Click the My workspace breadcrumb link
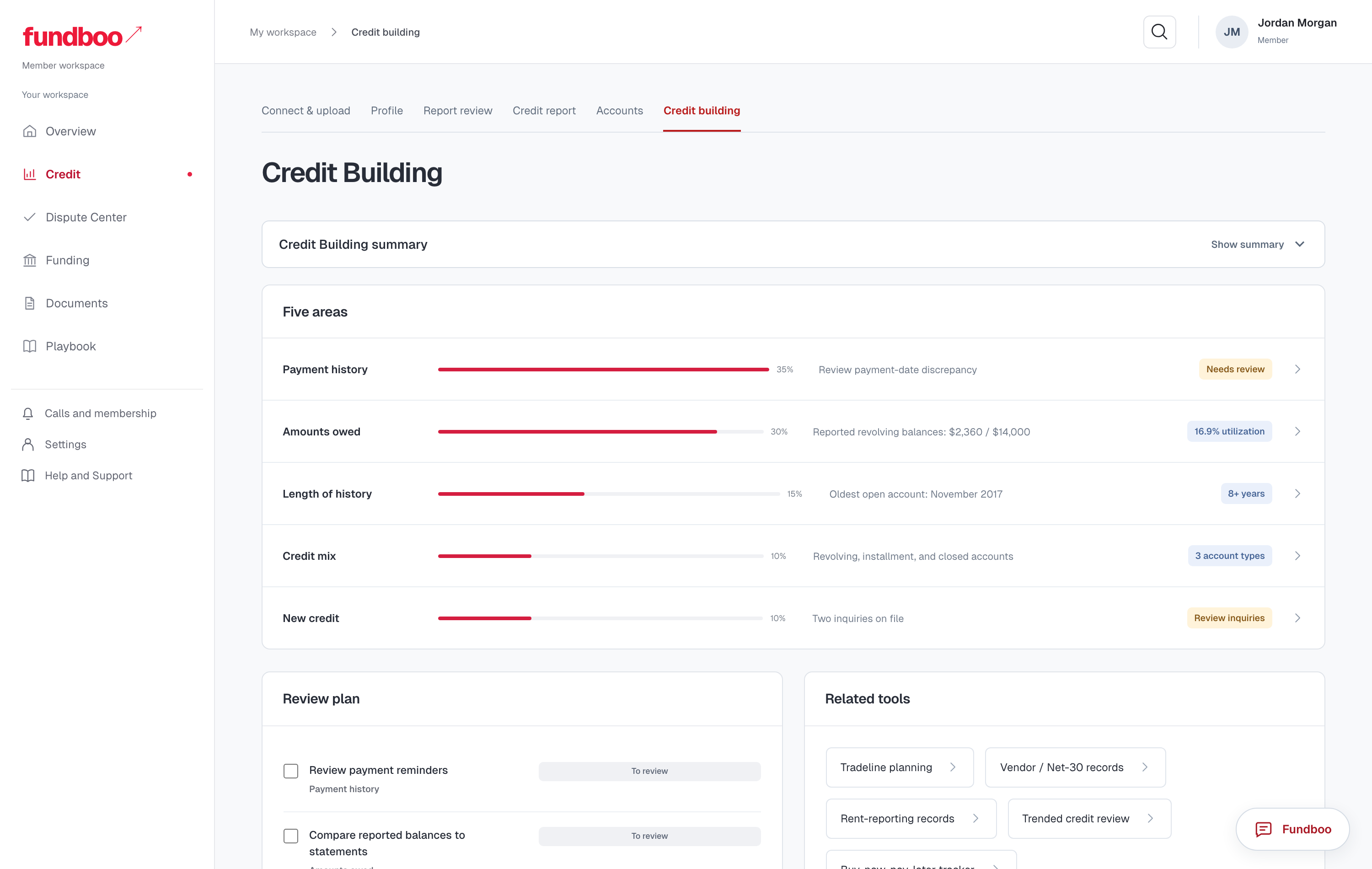The image size is (1372, 869). (283, 32)
